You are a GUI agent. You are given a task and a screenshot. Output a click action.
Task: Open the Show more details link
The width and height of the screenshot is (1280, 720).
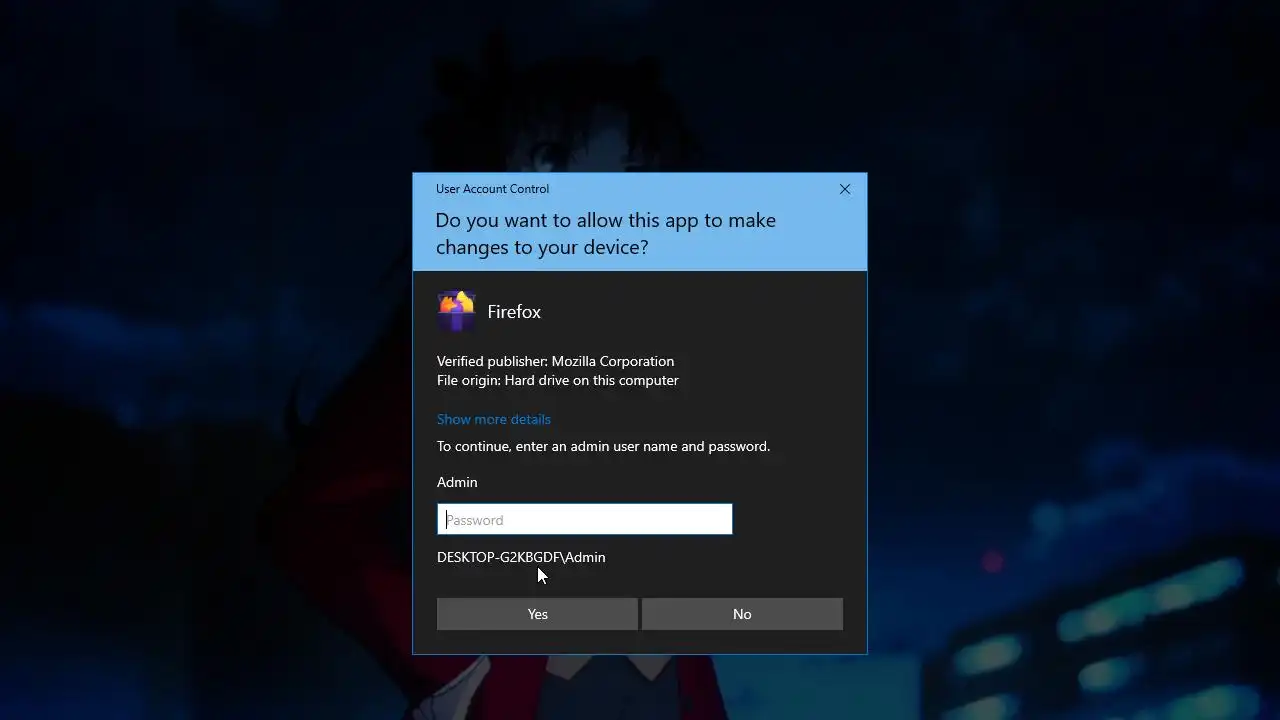[x=494, y=419]
